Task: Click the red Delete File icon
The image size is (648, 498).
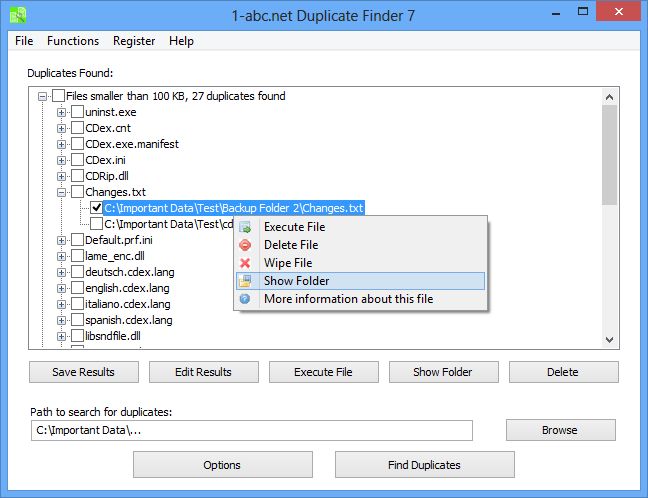Action: point(246,245)
